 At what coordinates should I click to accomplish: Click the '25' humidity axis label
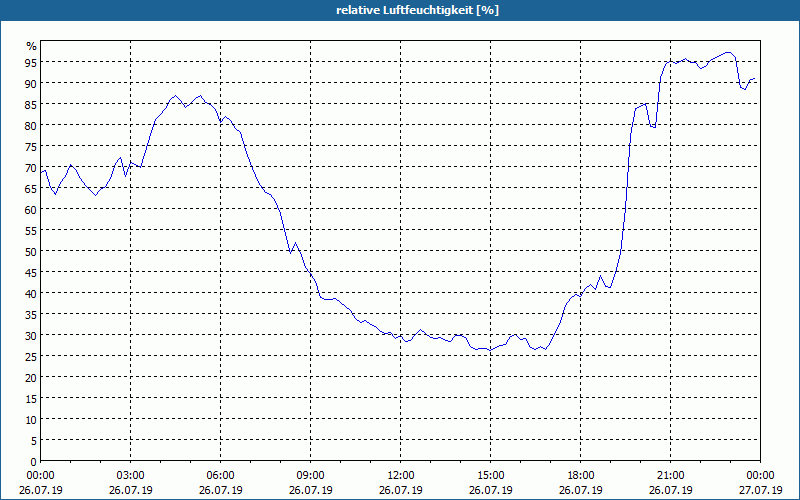coord(30,356)
